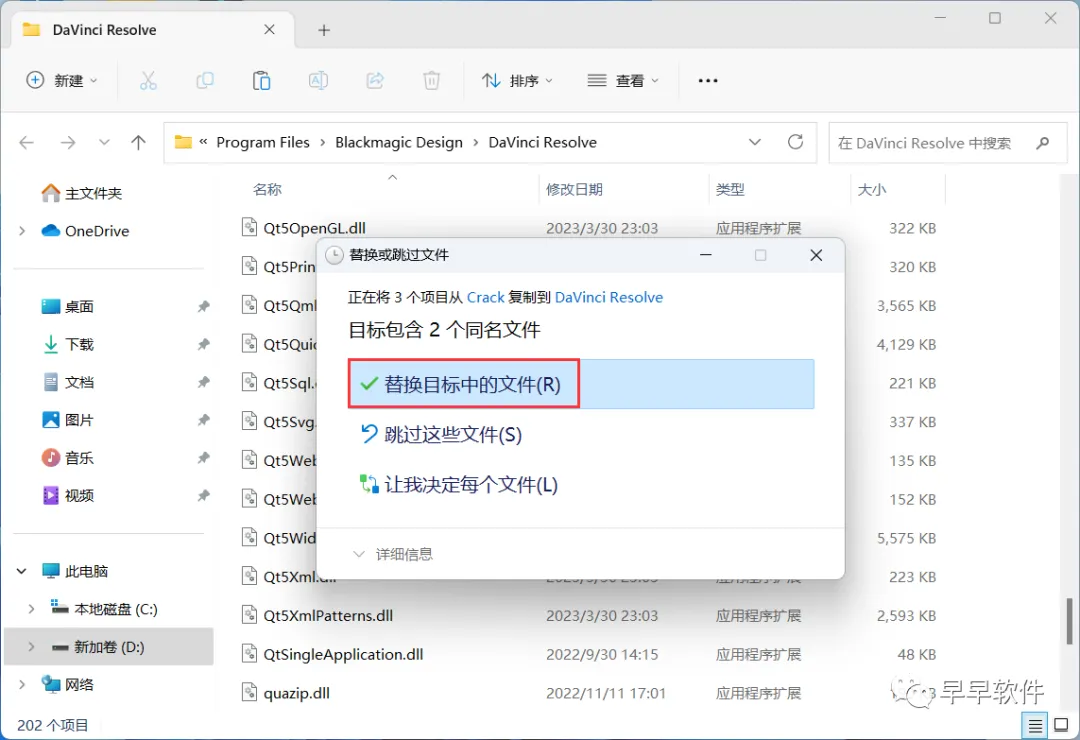Select file quazip.dll
Screen dimensions: 1080x740
click(x=296, y=692)
